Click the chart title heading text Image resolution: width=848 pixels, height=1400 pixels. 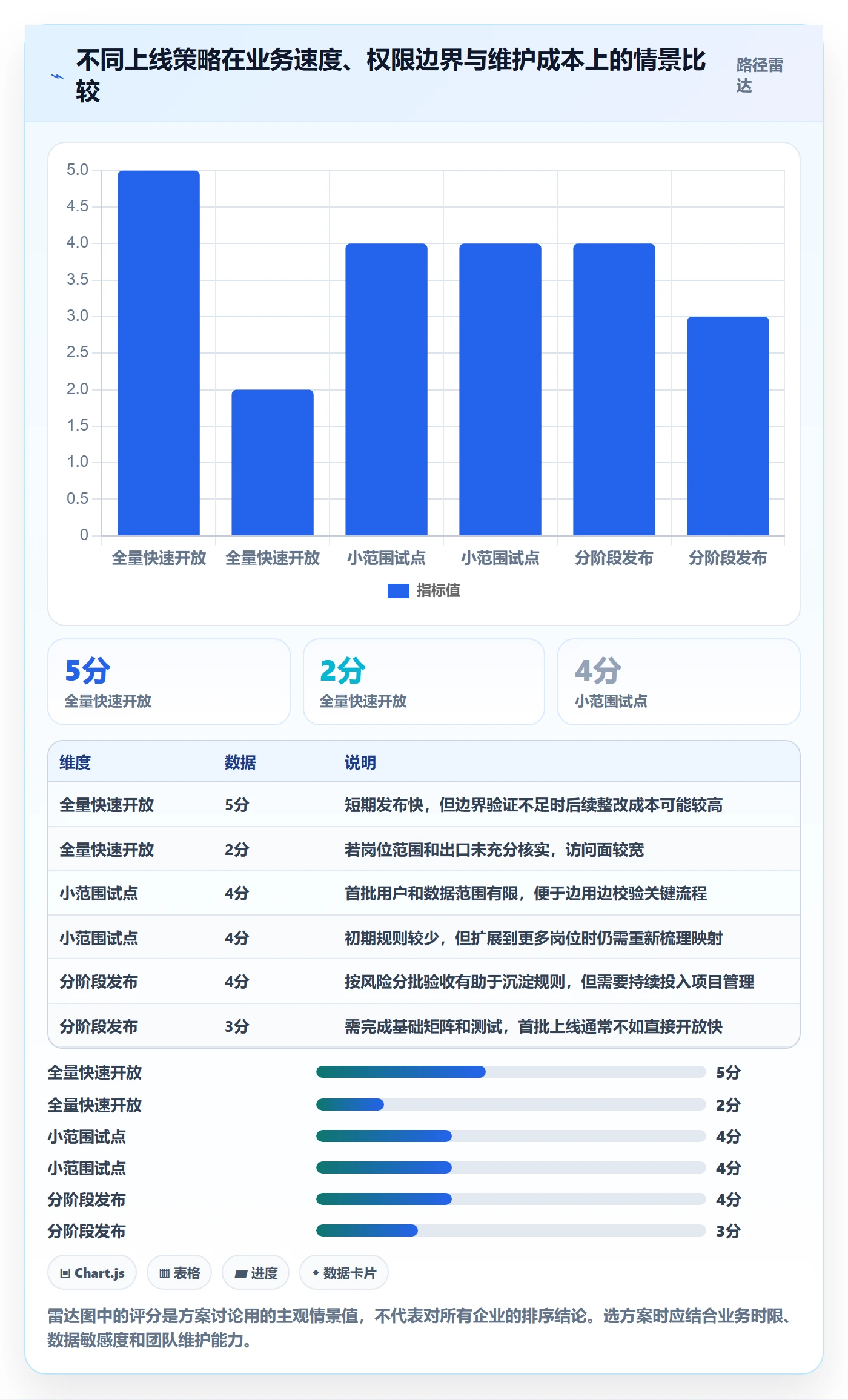click(x=391, y=76)
